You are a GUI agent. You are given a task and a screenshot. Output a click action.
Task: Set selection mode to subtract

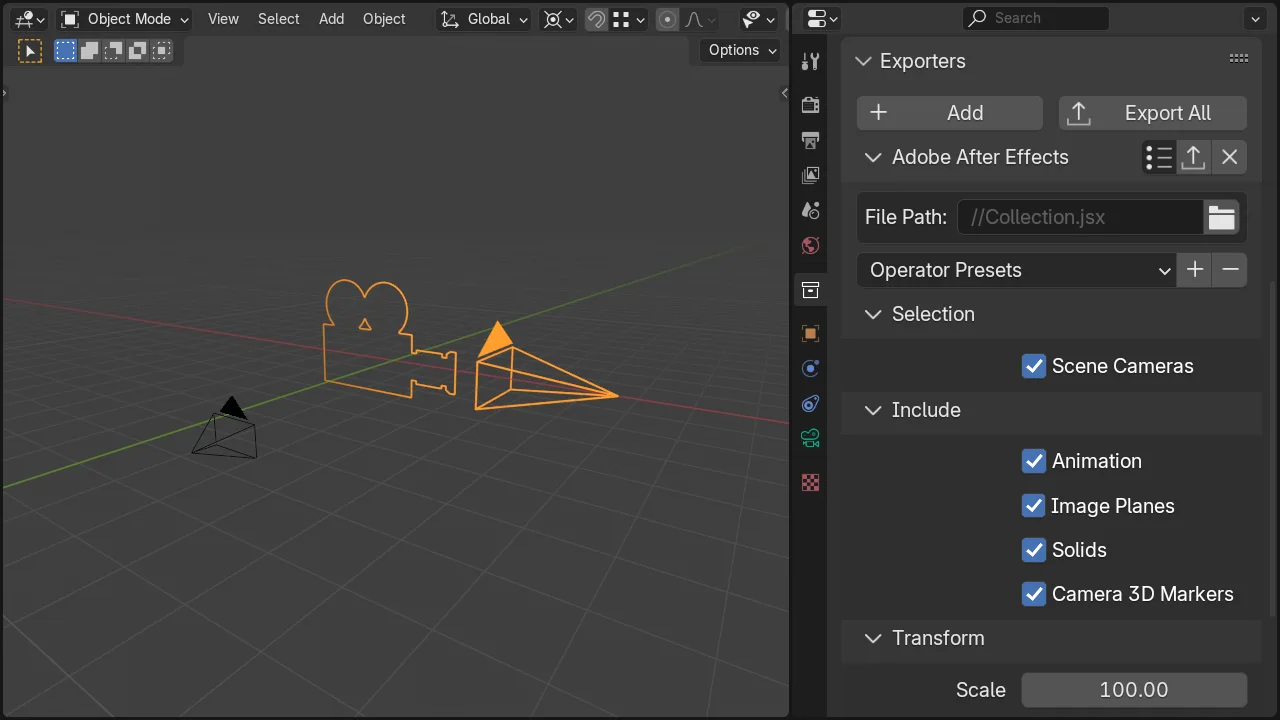tap(114, 51)
